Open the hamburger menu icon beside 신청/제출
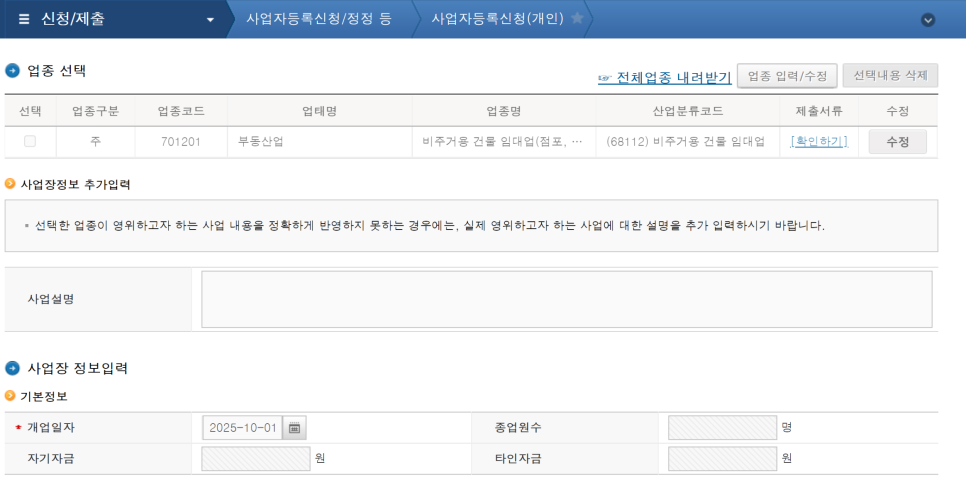The image size is (966, 480). (24, 19)
